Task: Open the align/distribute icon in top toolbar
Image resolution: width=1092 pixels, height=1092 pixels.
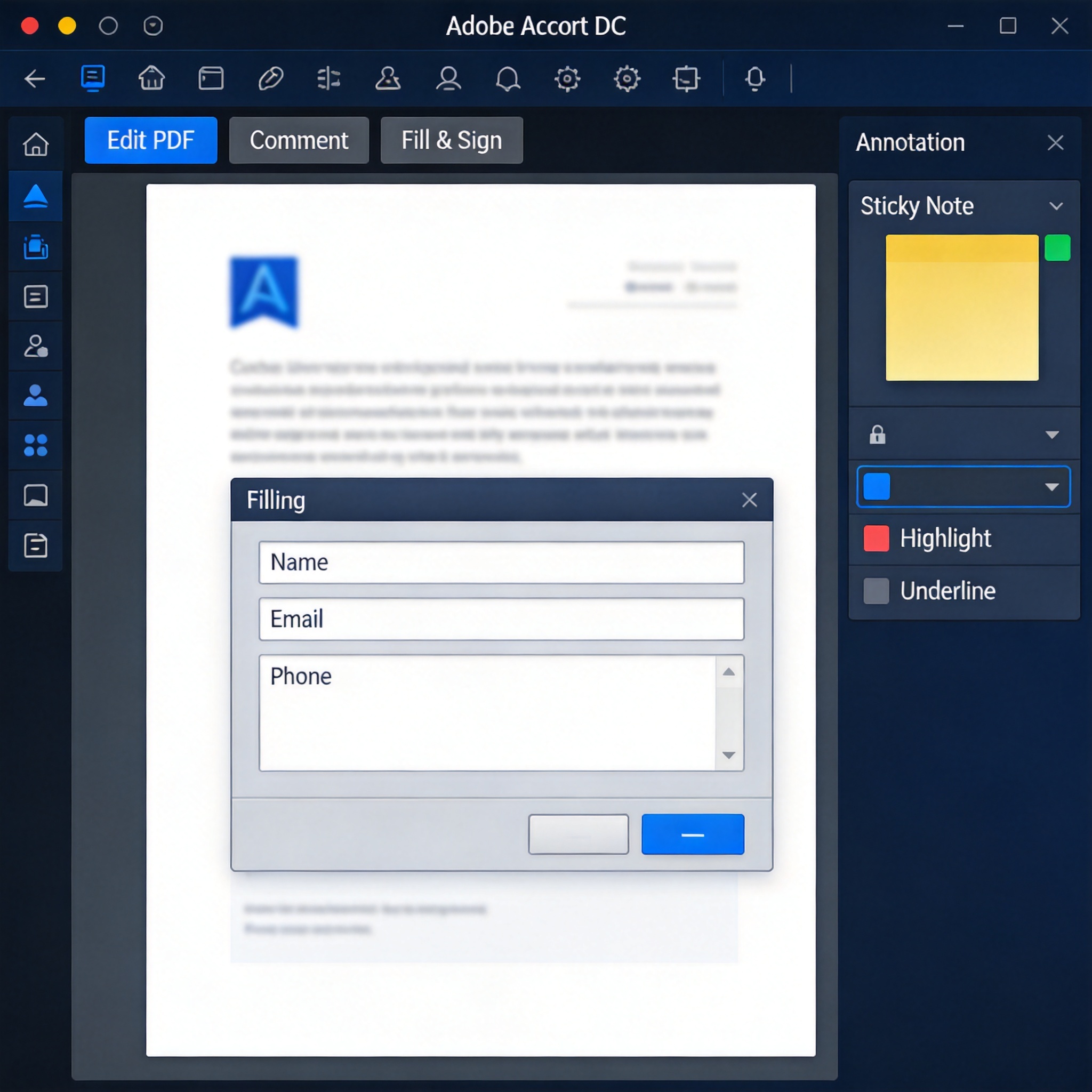Action: pos(329,78)
